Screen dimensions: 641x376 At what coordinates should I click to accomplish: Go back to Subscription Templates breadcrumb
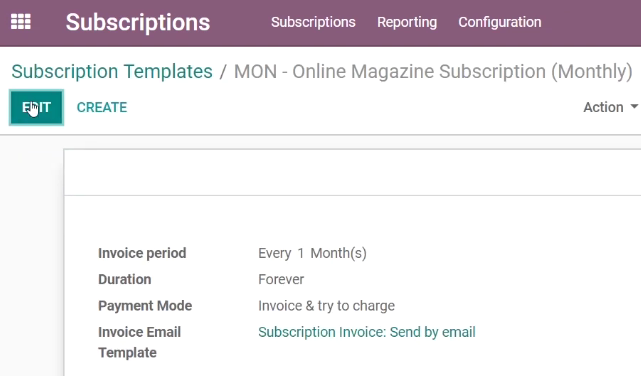pos(112,72)
